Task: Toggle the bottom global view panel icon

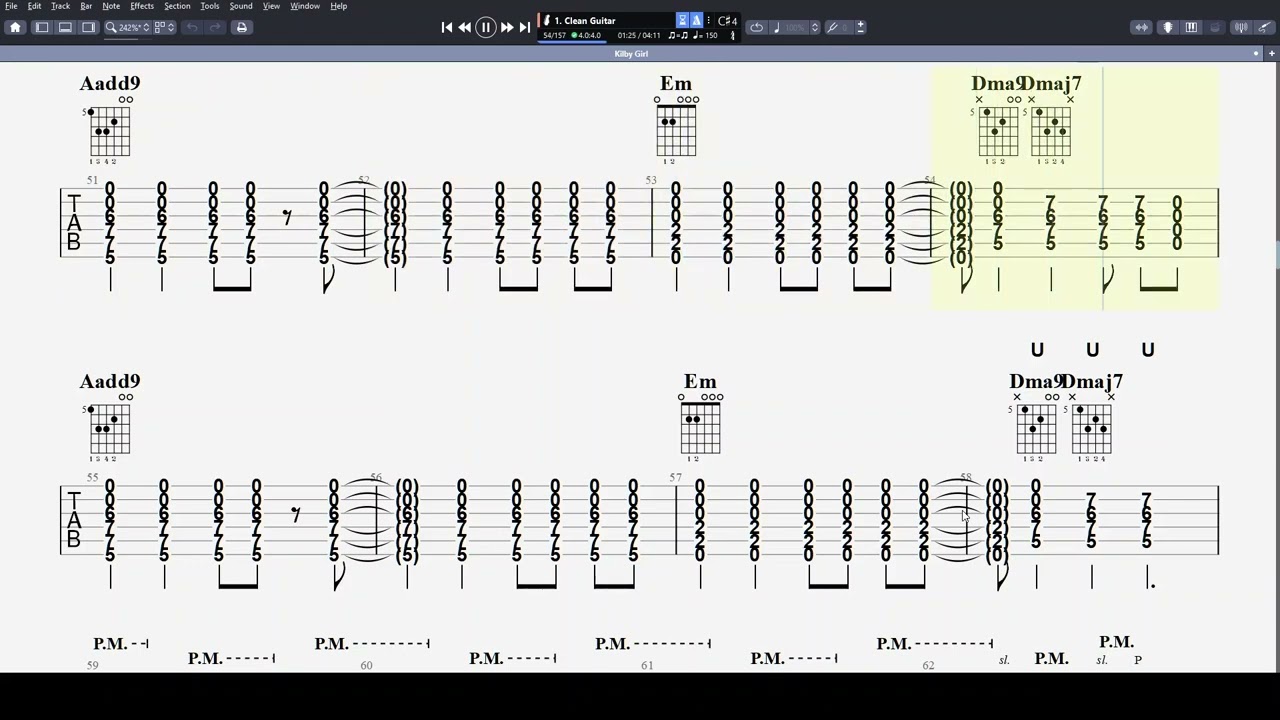Action: [x=65, y=27]
